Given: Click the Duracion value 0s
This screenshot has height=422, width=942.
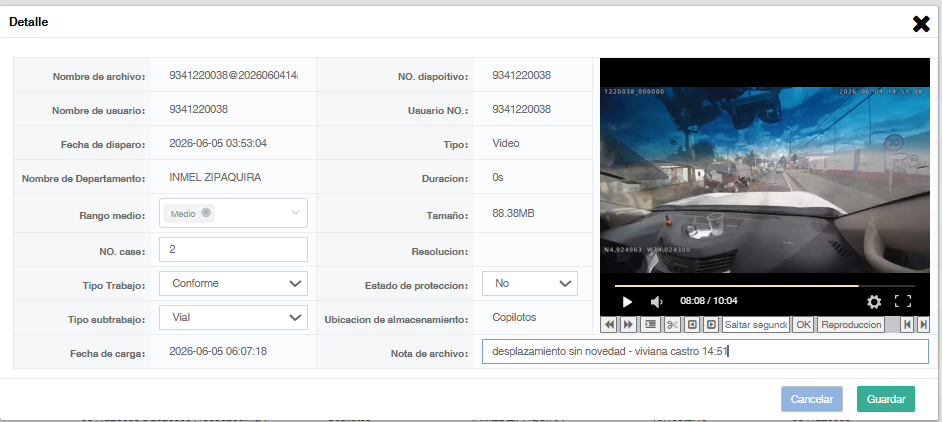Looking at the screenshot, I should tap(497, 178).
